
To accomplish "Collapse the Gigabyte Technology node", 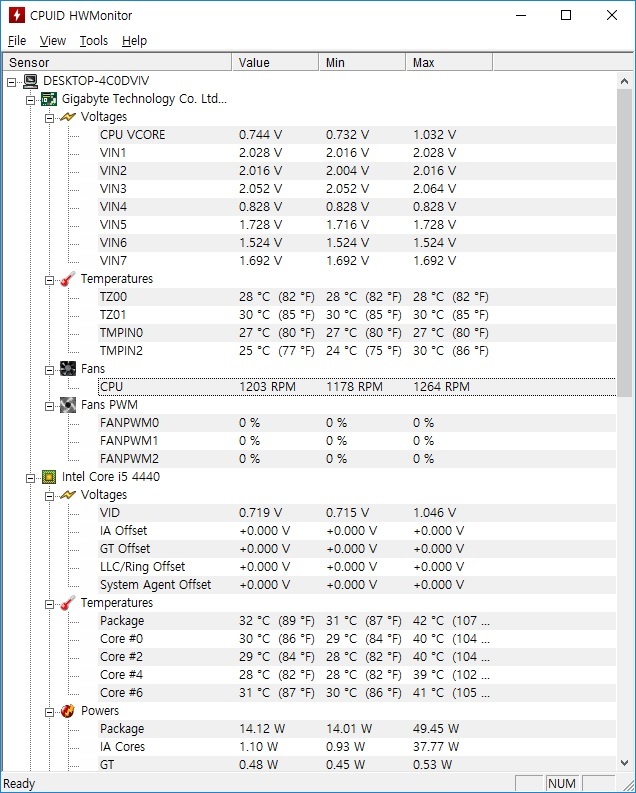I will (30, 100).
